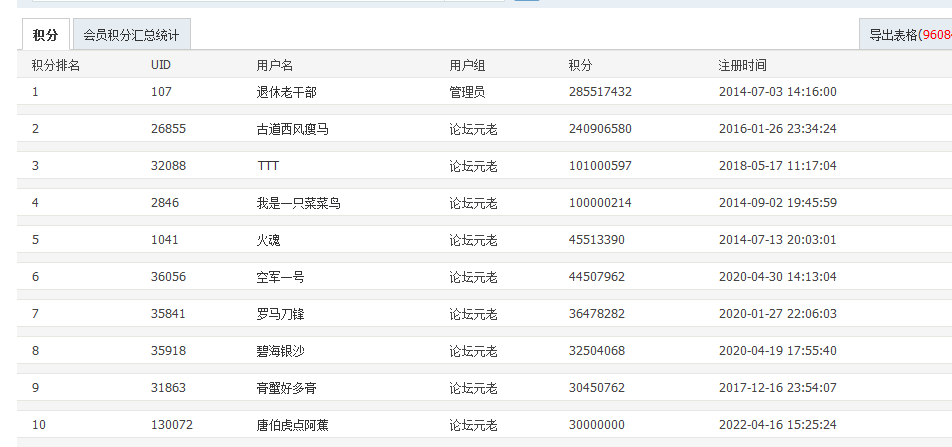Click UID 32088
The image size is (952, 447).
[x=169, y=166]
